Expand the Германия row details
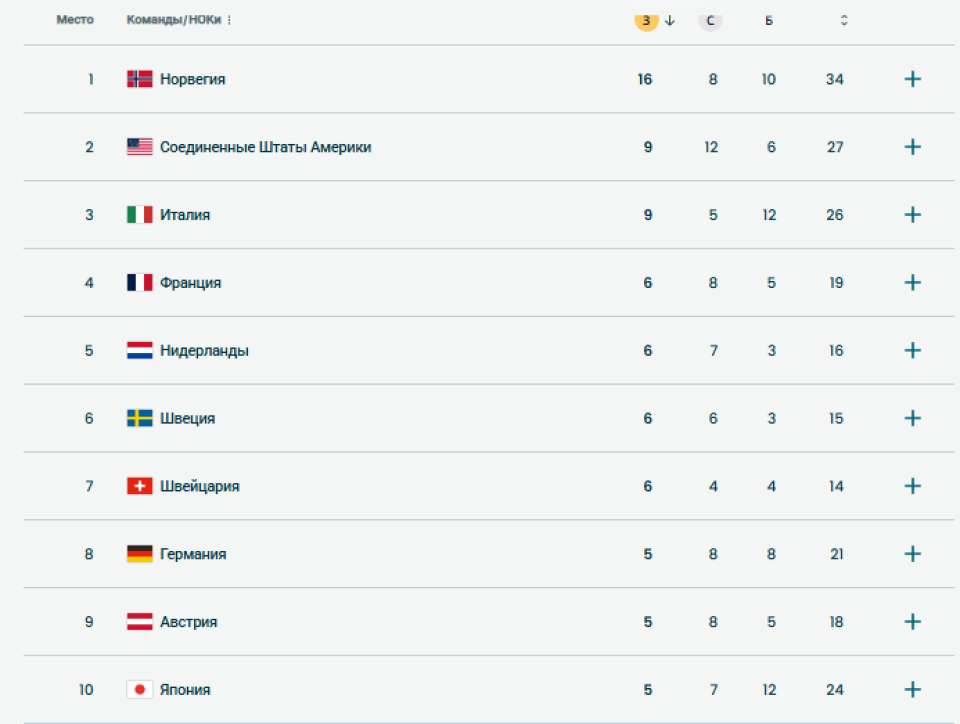Screen dimensions: 960x724 912,553
